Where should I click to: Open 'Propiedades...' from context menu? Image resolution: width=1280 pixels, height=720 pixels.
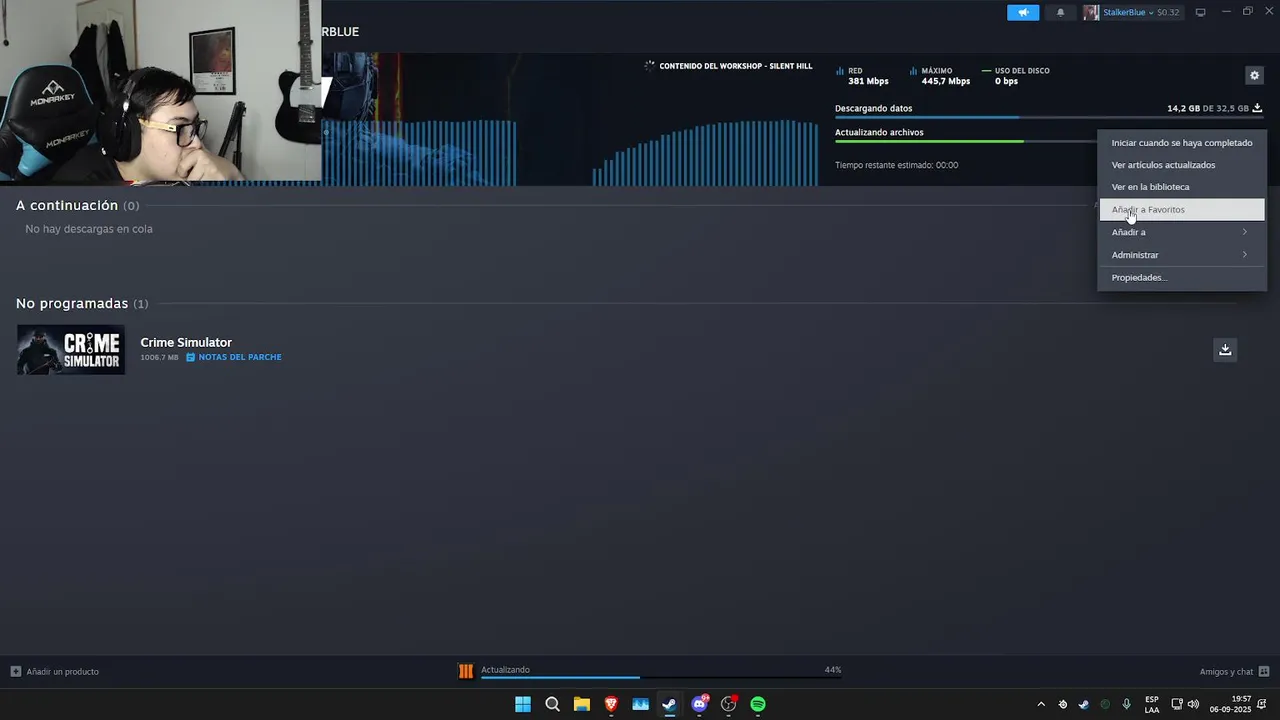coord(1182,277)
